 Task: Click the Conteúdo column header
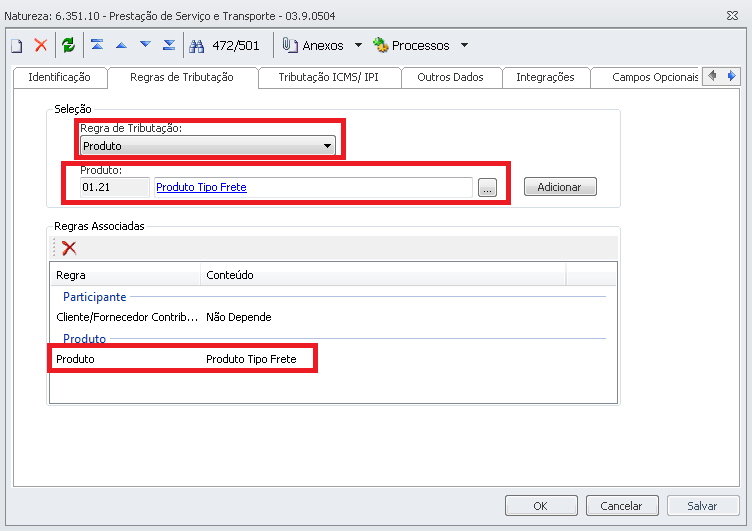(x=383, y=275)
